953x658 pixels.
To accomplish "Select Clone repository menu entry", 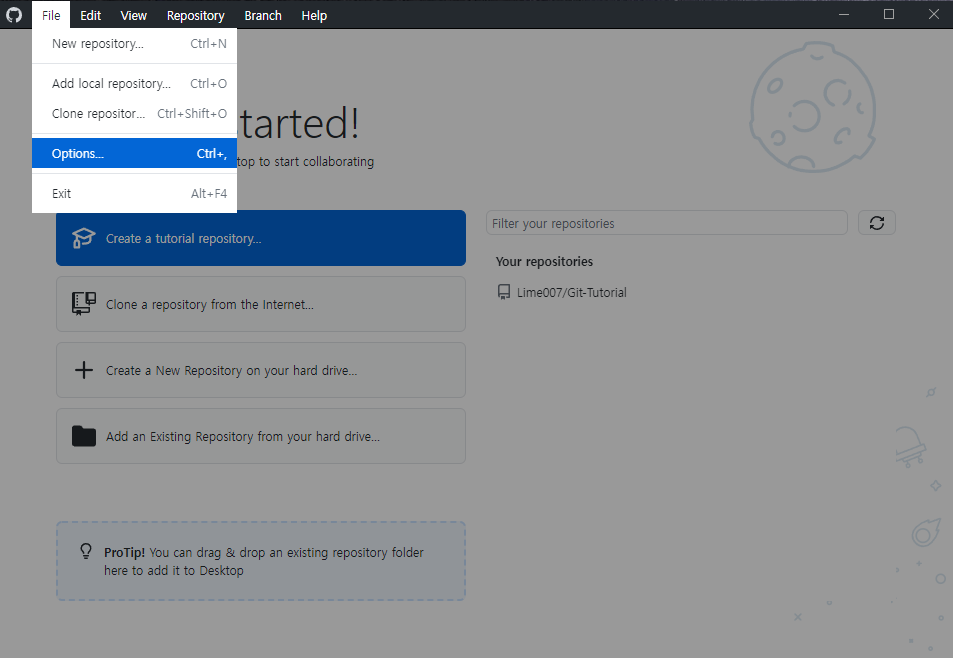I will coord(134,114).
